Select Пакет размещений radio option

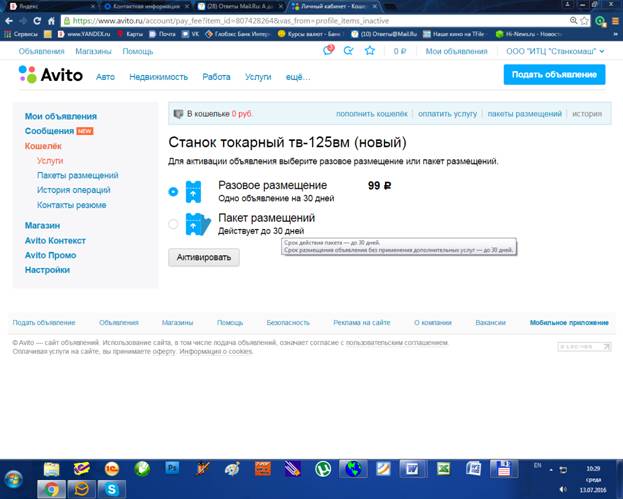click(x=173, y=224)
